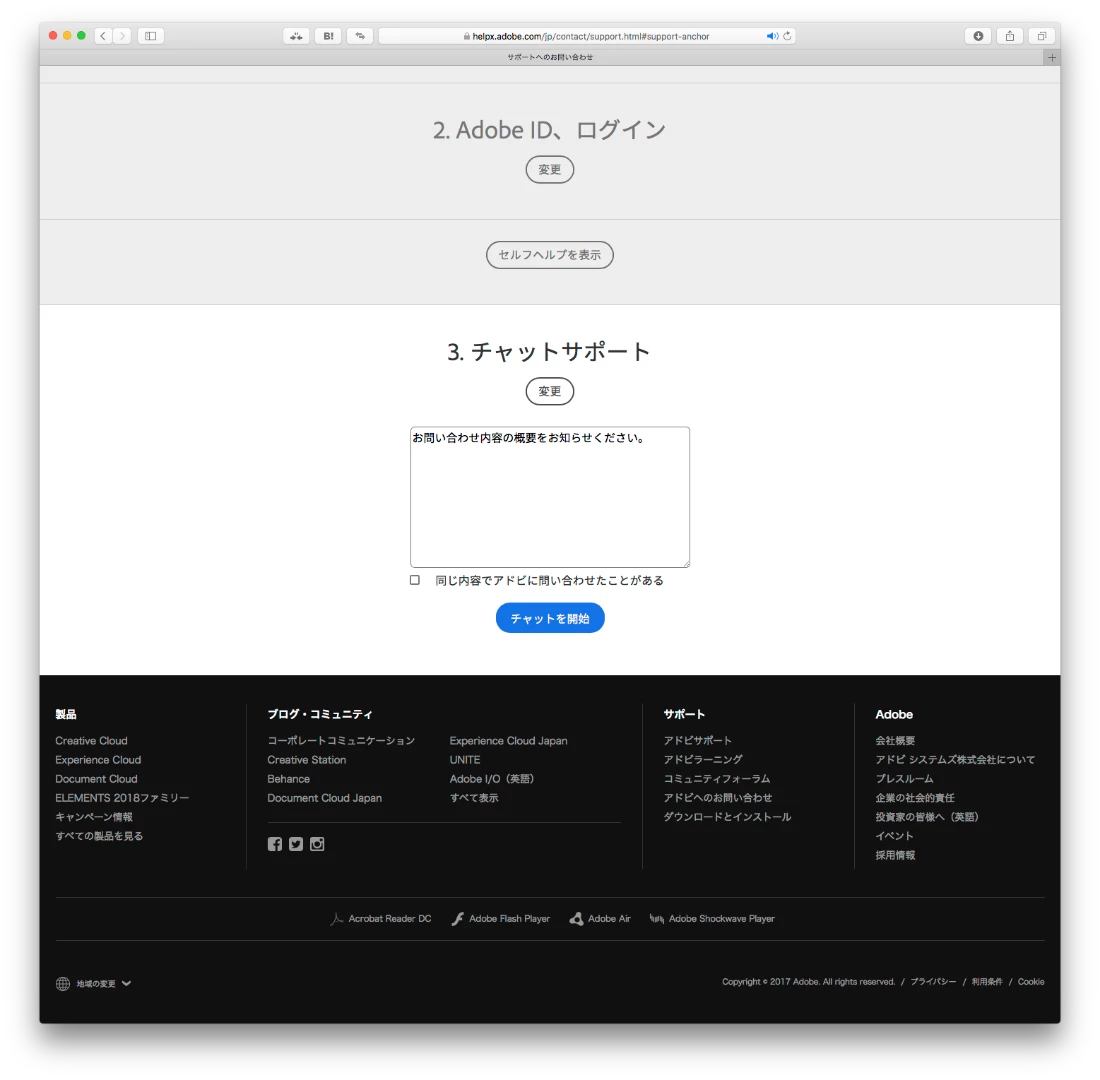Check 同じ内容でアドビに問い合わせたことがある checkbox

click(x=415, y=580)
